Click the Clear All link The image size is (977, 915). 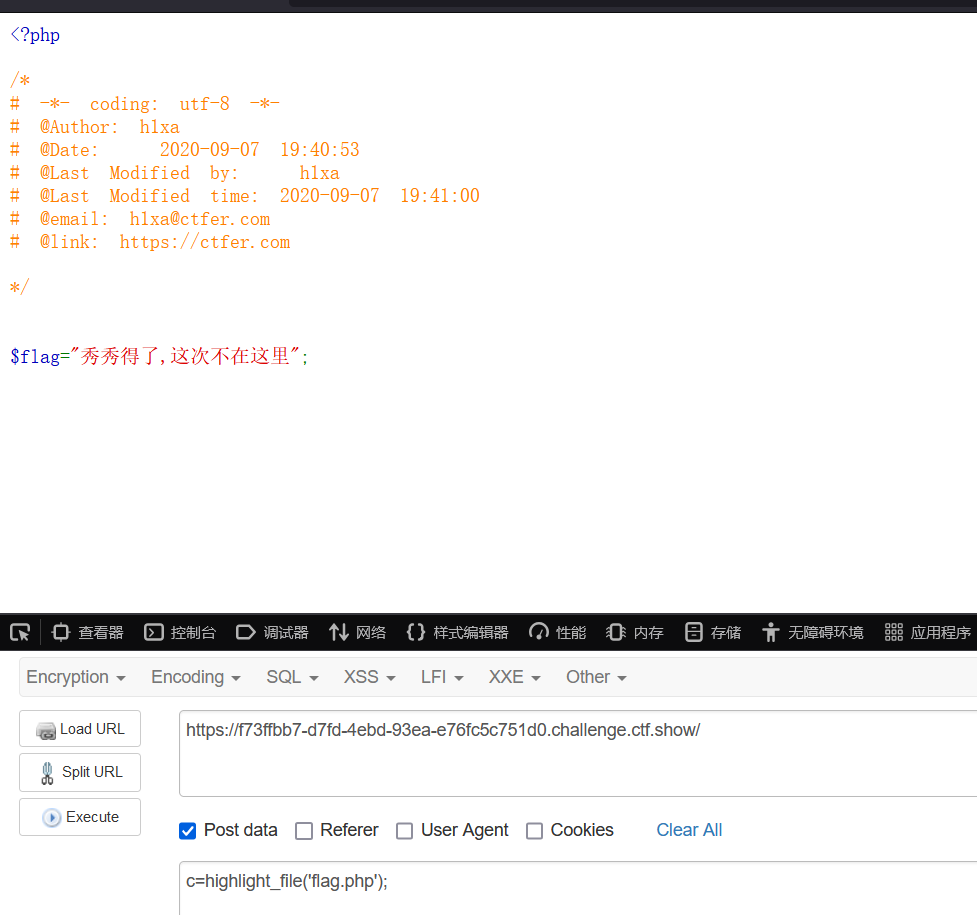click(689, 830)
